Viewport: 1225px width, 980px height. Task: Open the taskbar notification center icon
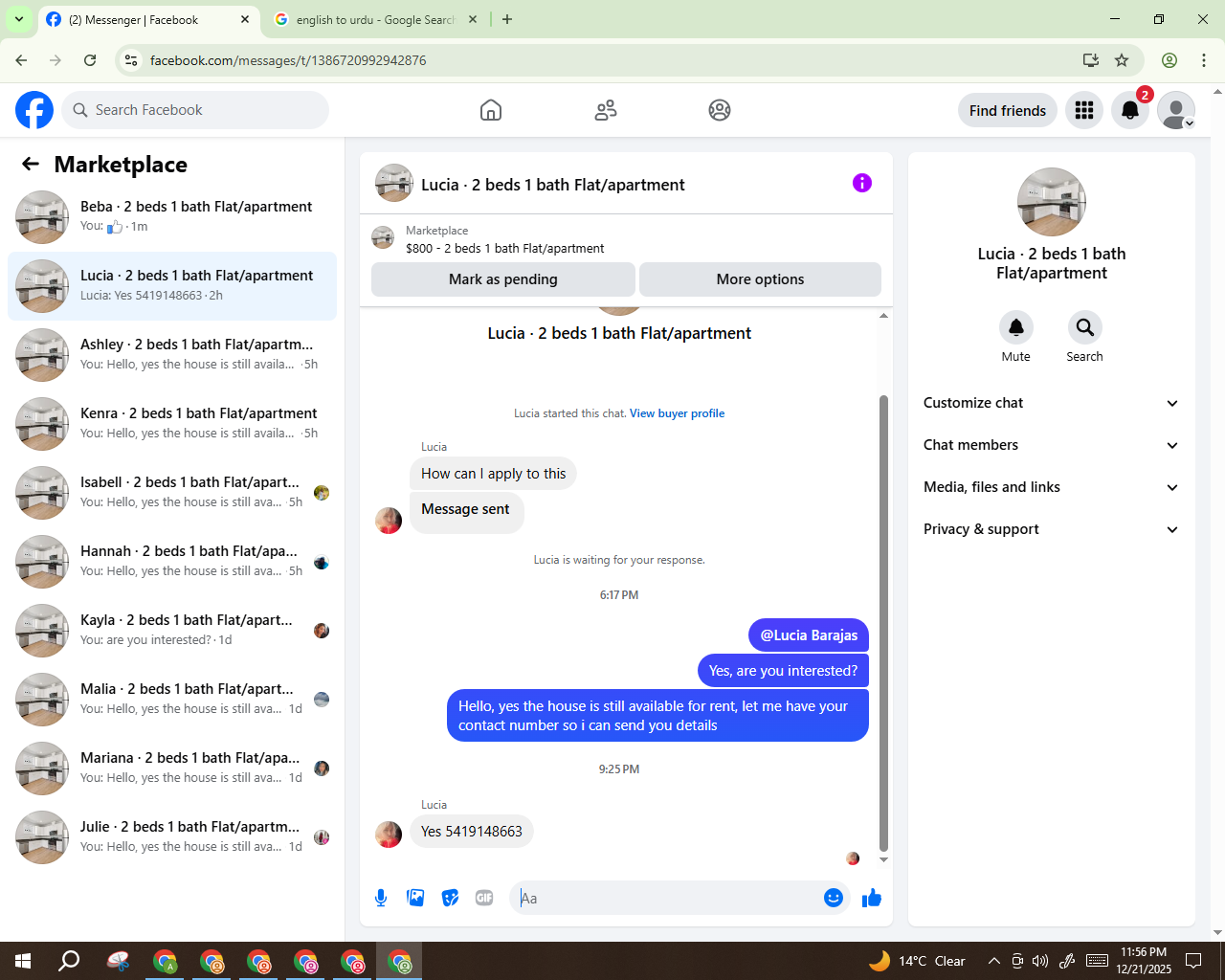pos(1193,961)
